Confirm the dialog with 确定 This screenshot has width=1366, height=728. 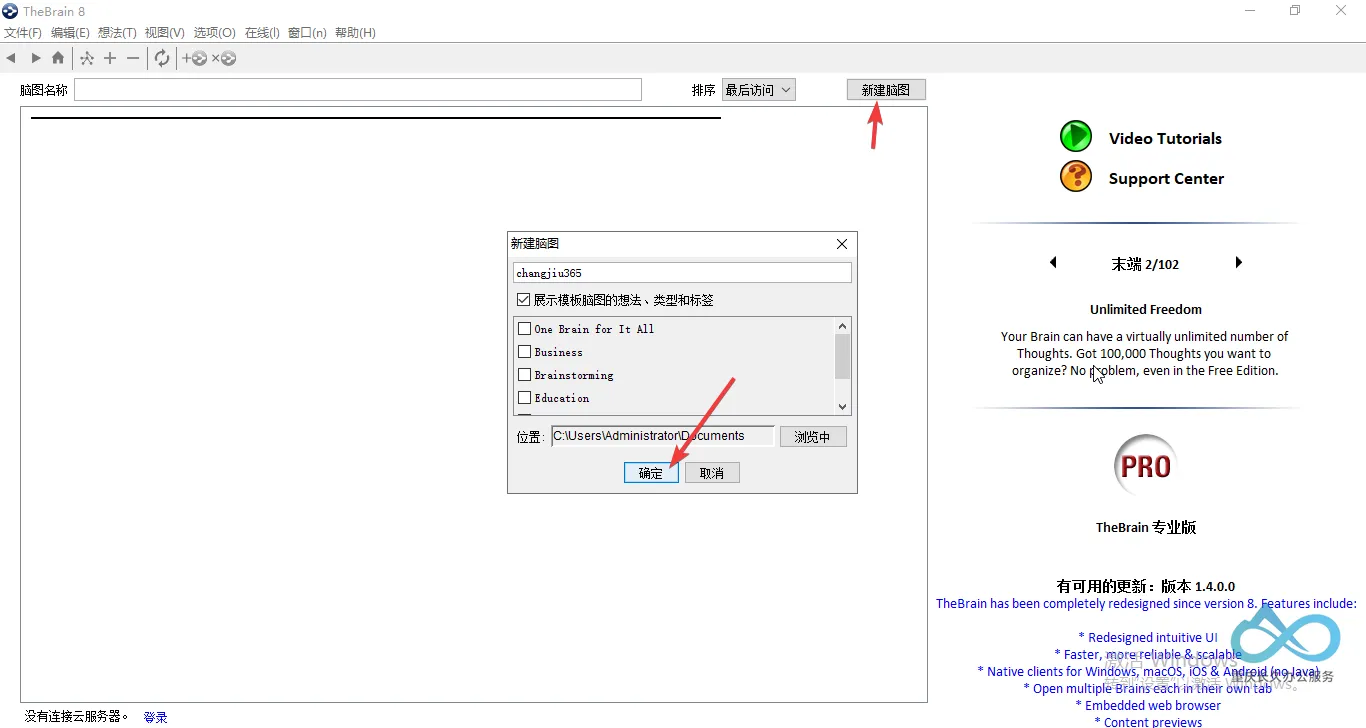pyautogui.click(x=651, y=473)
